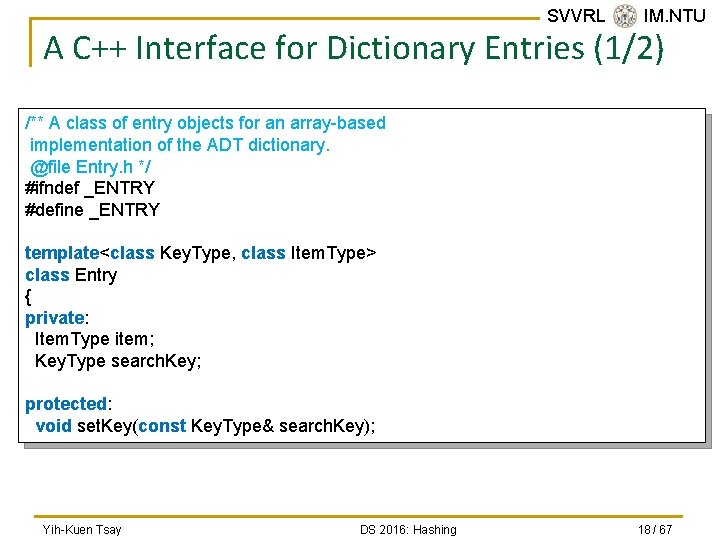
Task: Click the 'void setKey(const KeyType& searchKey);' line
Action: click(x=205, y=426)
